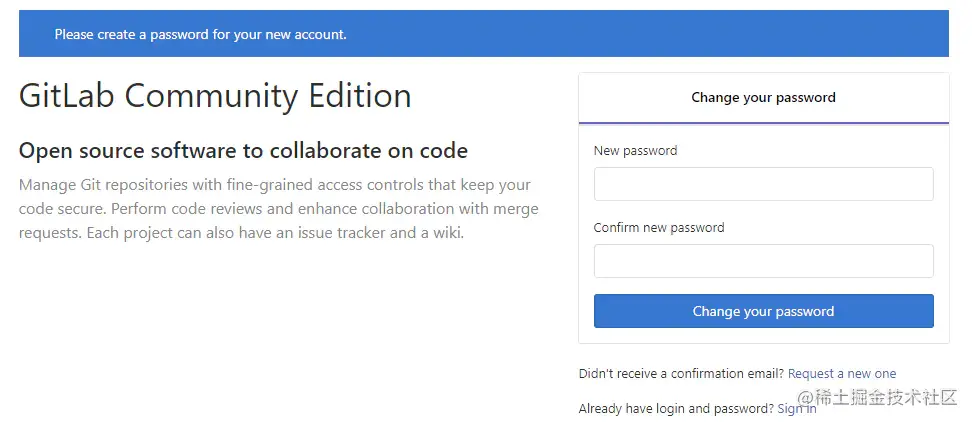Click the issue tracker and wiki text line
This screenshot has height=422, width=972.
tap(242, 233)
